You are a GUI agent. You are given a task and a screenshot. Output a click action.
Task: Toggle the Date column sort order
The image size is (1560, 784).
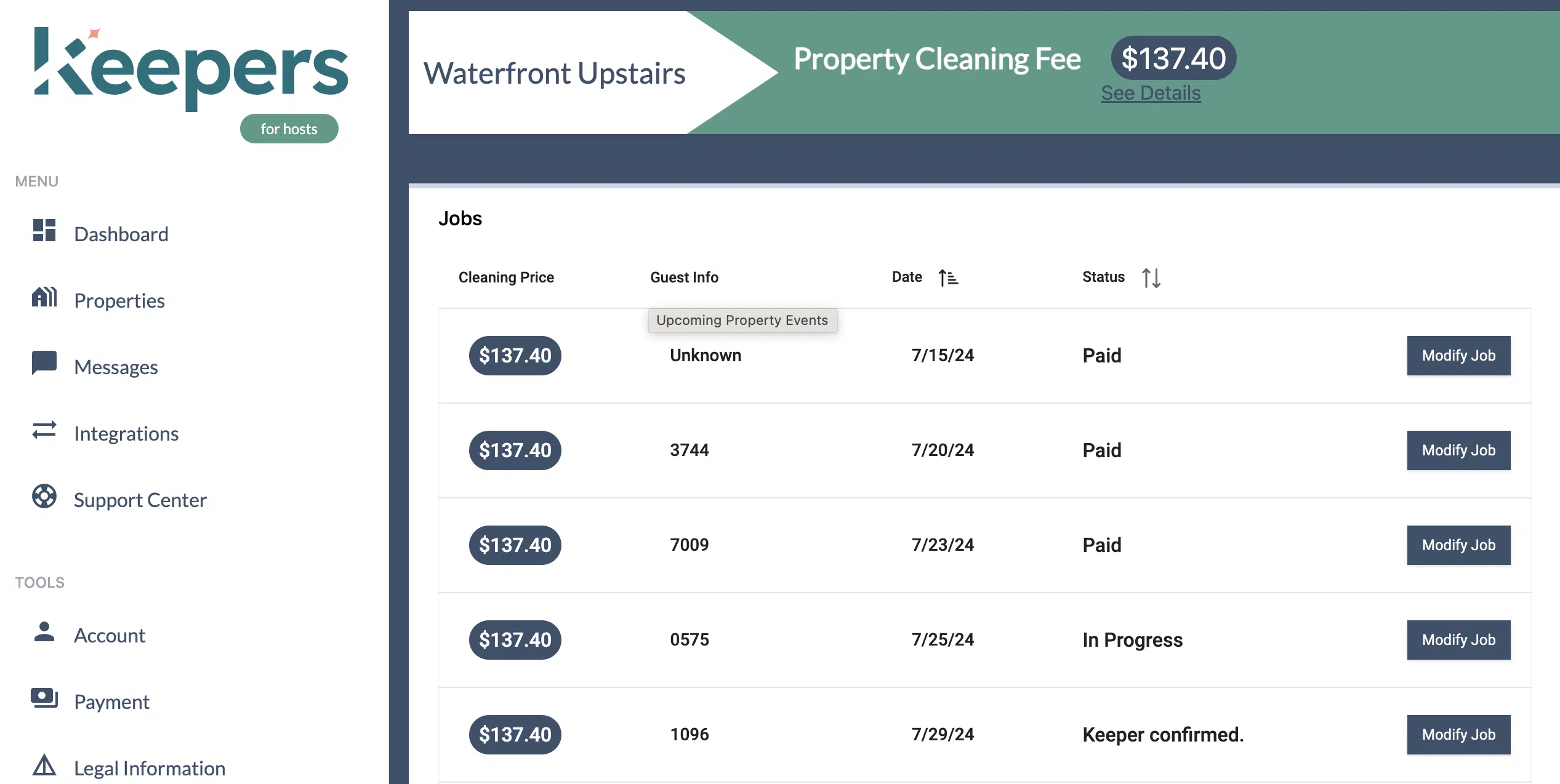(948, 278)
